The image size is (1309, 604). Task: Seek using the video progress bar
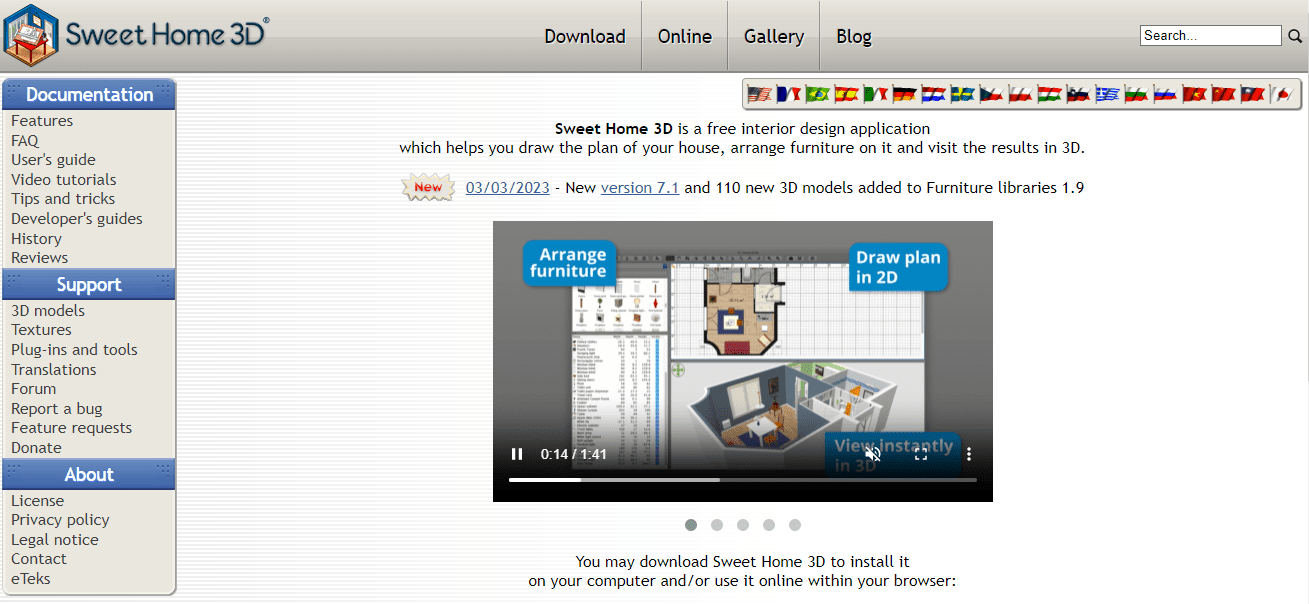[x=742, y=480]
